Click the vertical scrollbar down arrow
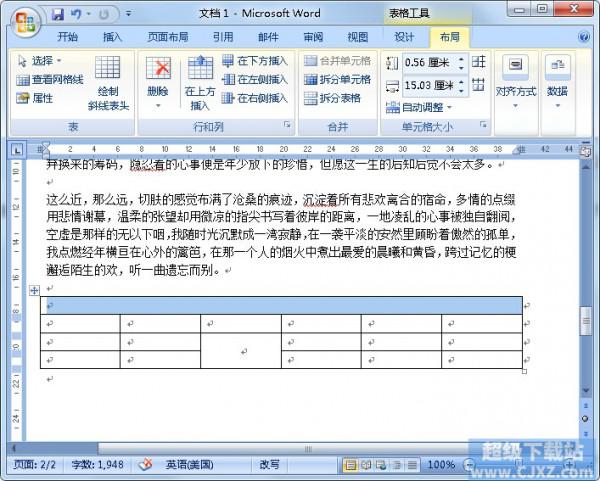This screenshot has width=600, height=481. 585,391
